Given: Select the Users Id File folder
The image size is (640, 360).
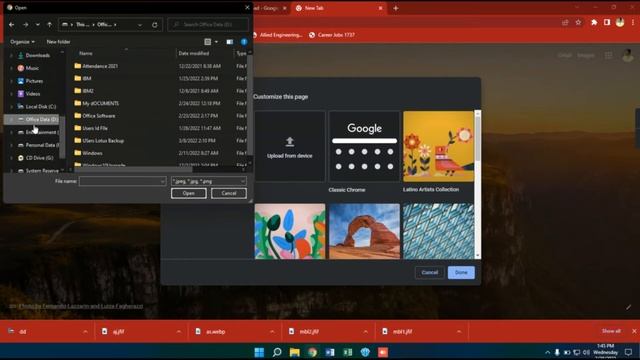Looking at the screenshot, I should (95, 128).
